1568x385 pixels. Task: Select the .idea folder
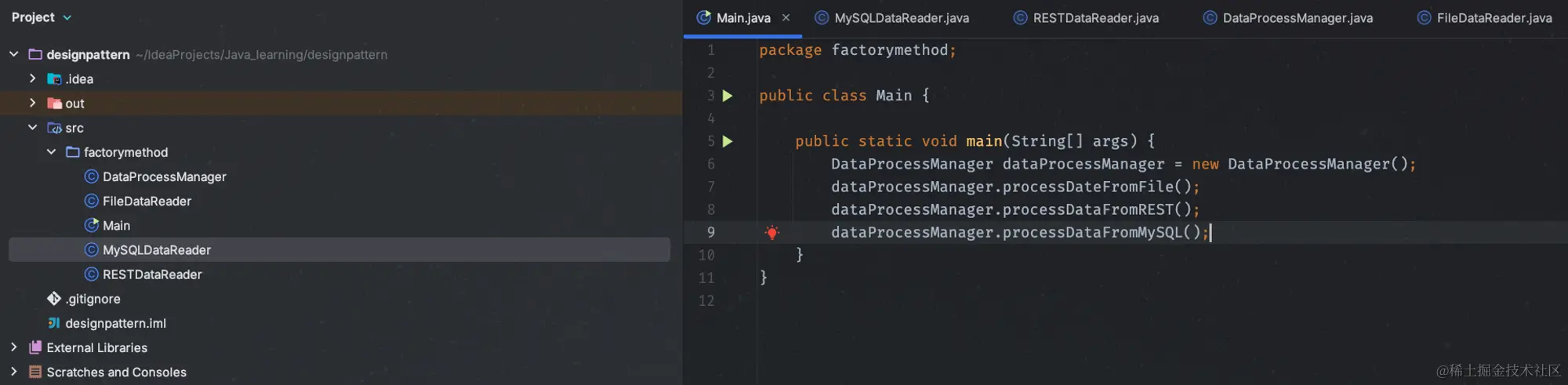pyautogui.click(x=79, y=78)
